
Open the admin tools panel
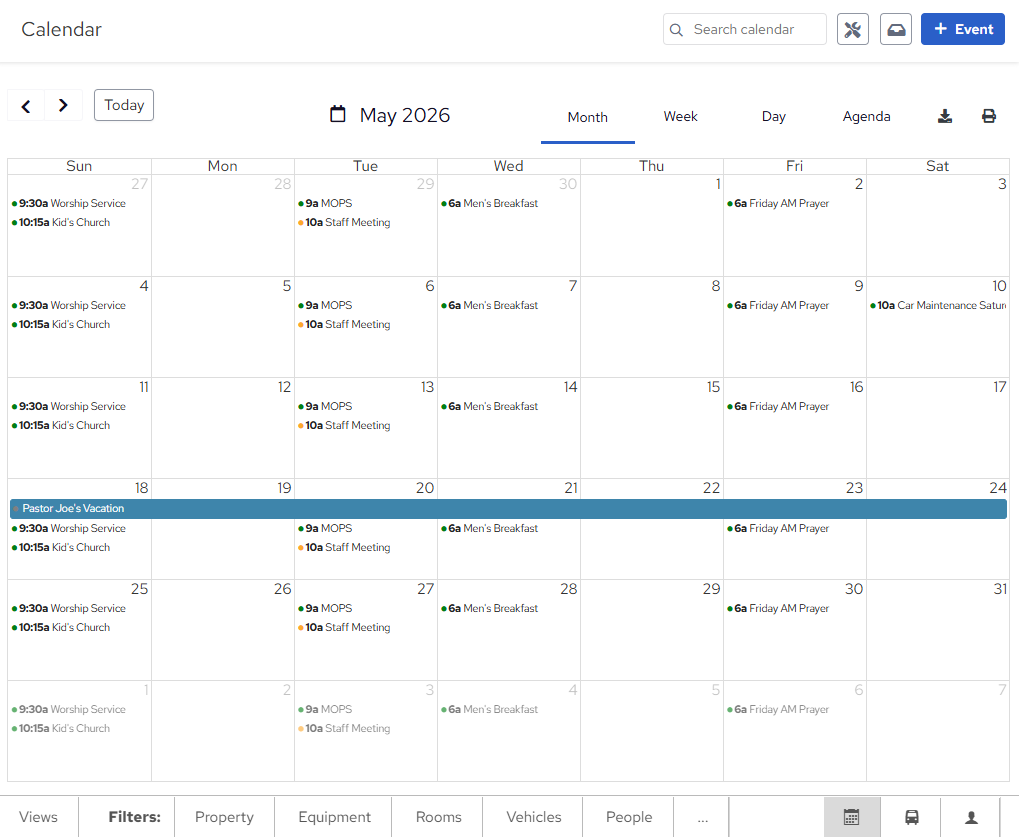pos(852,29)
